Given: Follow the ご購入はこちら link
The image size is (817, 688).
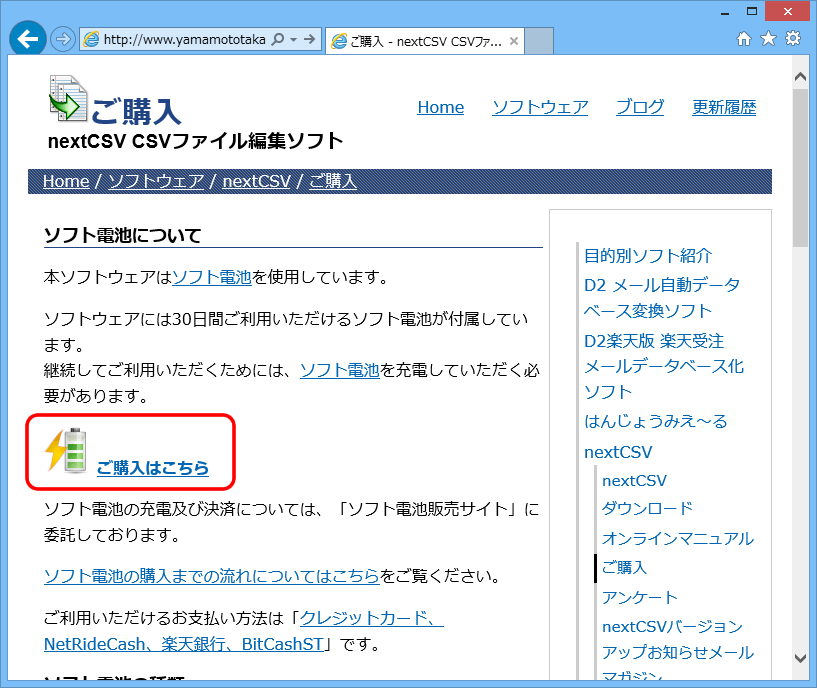Looking at the screenshot, I should (x=152, y=467).
